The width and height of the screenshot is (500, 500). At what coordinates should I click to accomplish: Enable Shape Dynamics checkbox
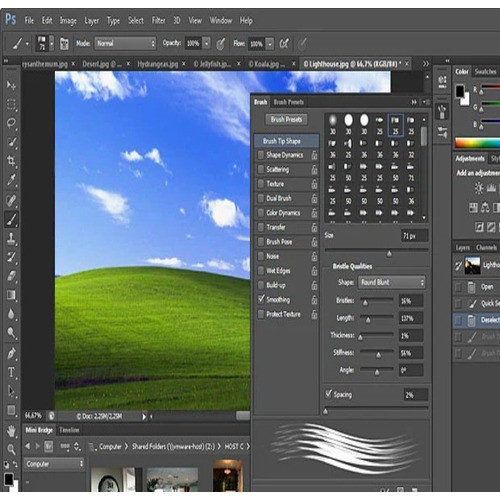(261, 155)
